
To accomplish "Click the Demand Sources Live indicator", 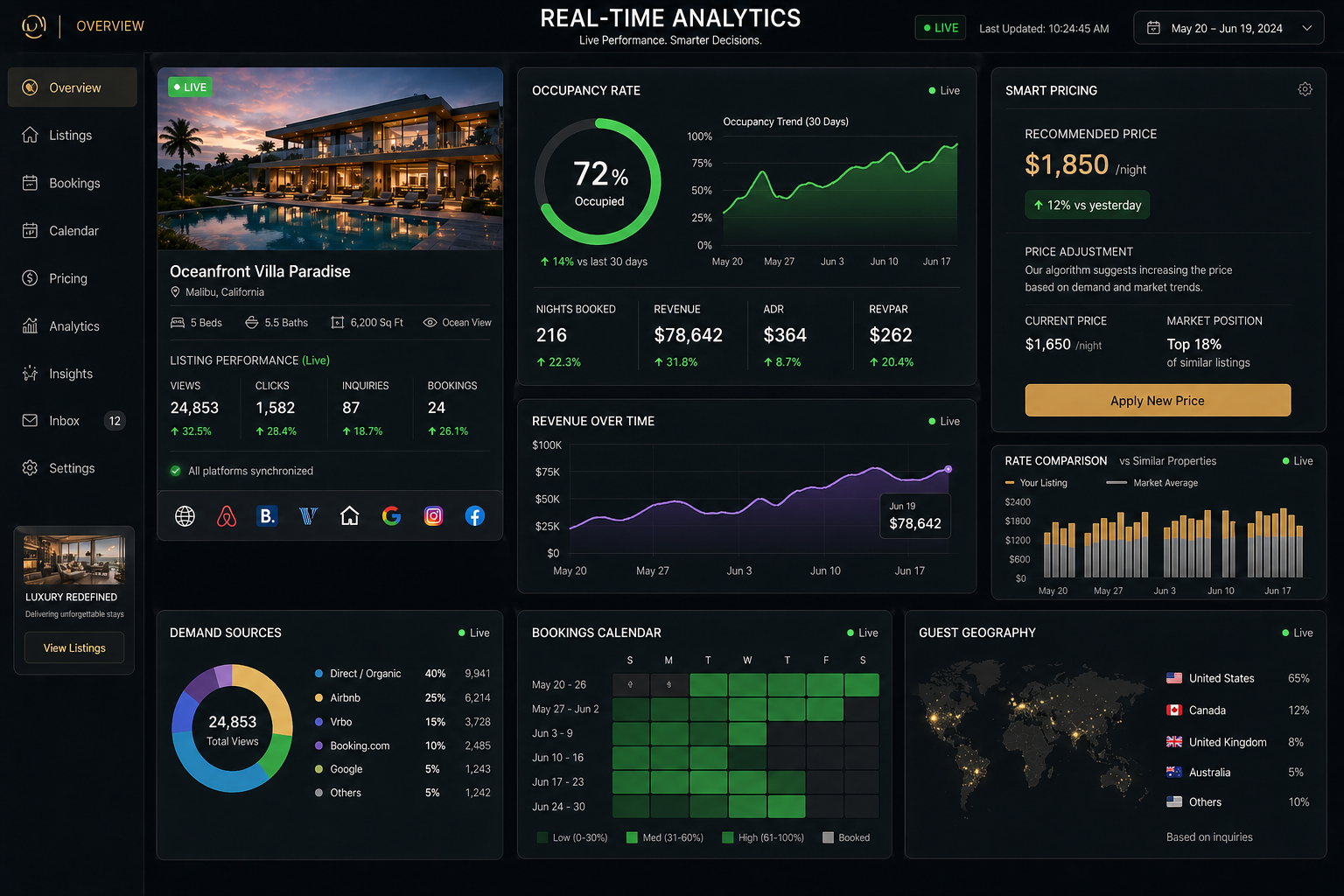I will pos(474,633).
